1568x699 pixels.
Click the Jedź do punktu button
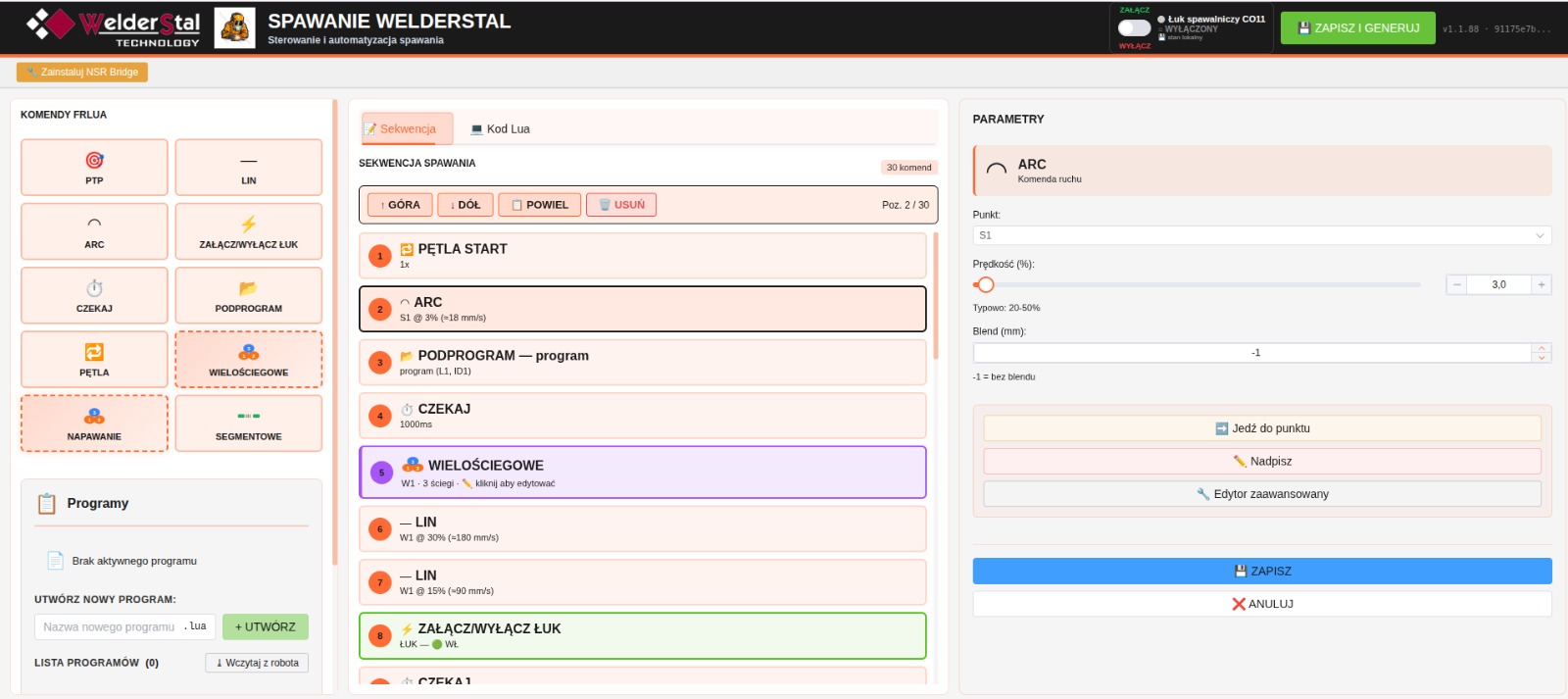[x=1262, y=428]
